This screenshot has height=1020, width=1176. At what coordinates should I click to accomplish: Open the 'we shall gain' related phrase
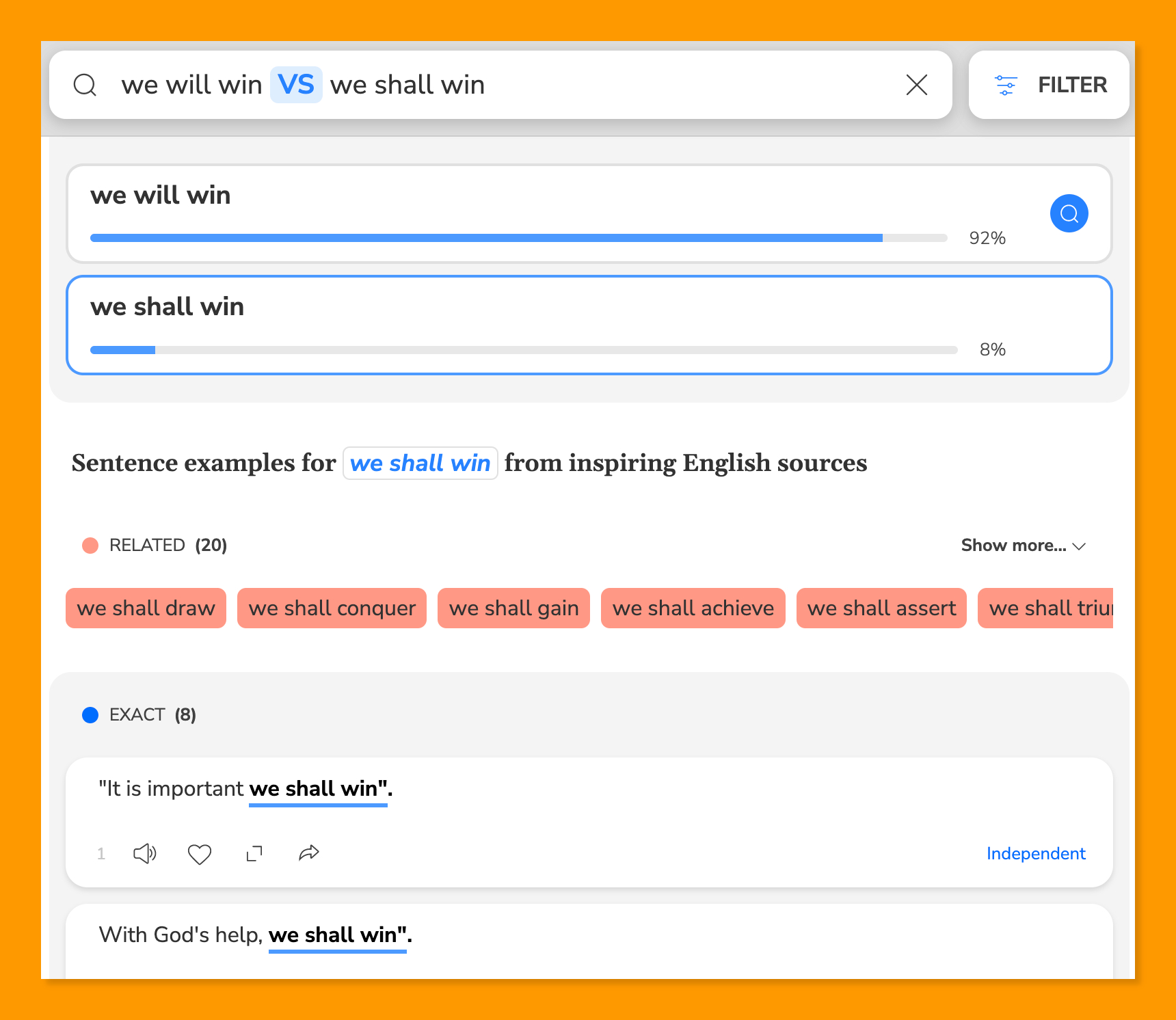[x=513, y=608]
